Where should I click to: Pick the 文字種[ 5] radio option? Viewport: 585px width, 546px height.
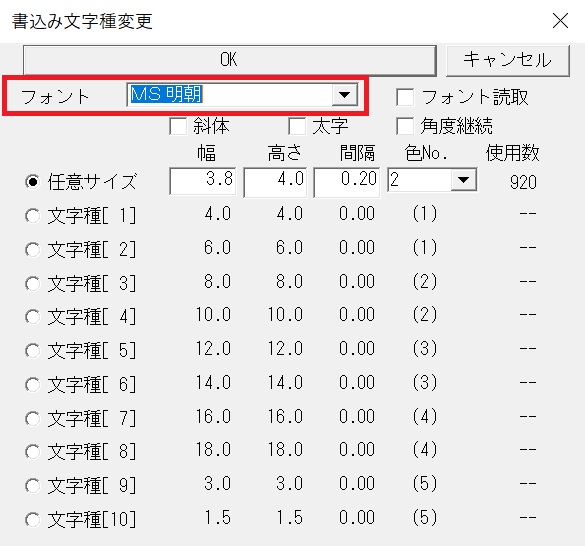click(32, 351)
